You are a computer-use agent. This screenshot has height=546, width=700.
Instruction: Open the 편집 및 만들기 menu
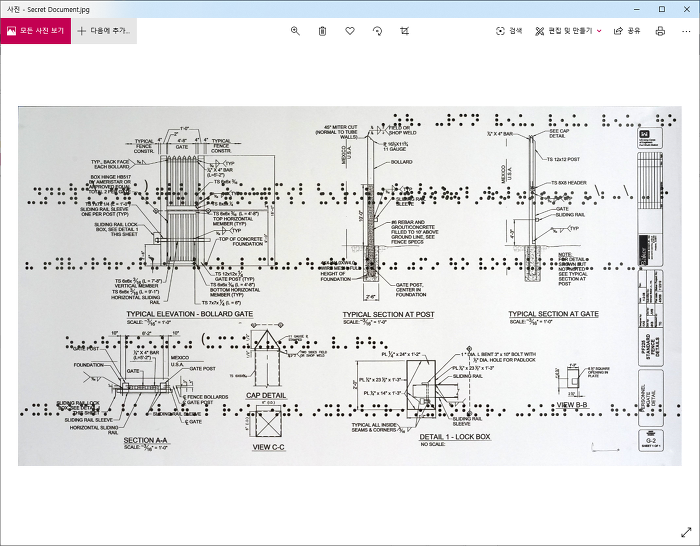568,31
